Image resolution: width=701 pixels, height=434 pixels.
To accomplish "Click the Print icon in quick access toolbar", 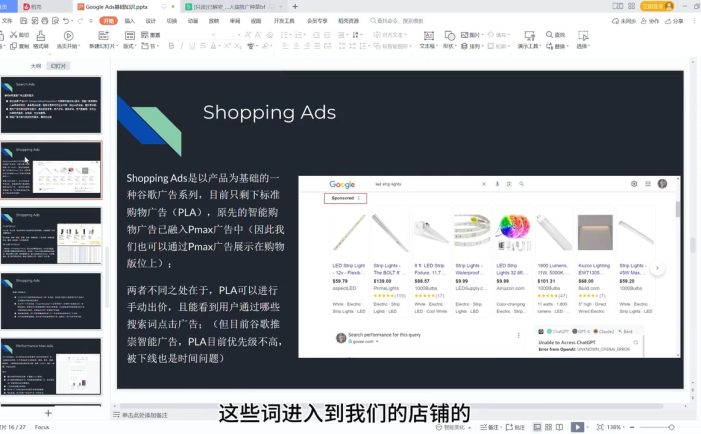I will coord(45,21).
